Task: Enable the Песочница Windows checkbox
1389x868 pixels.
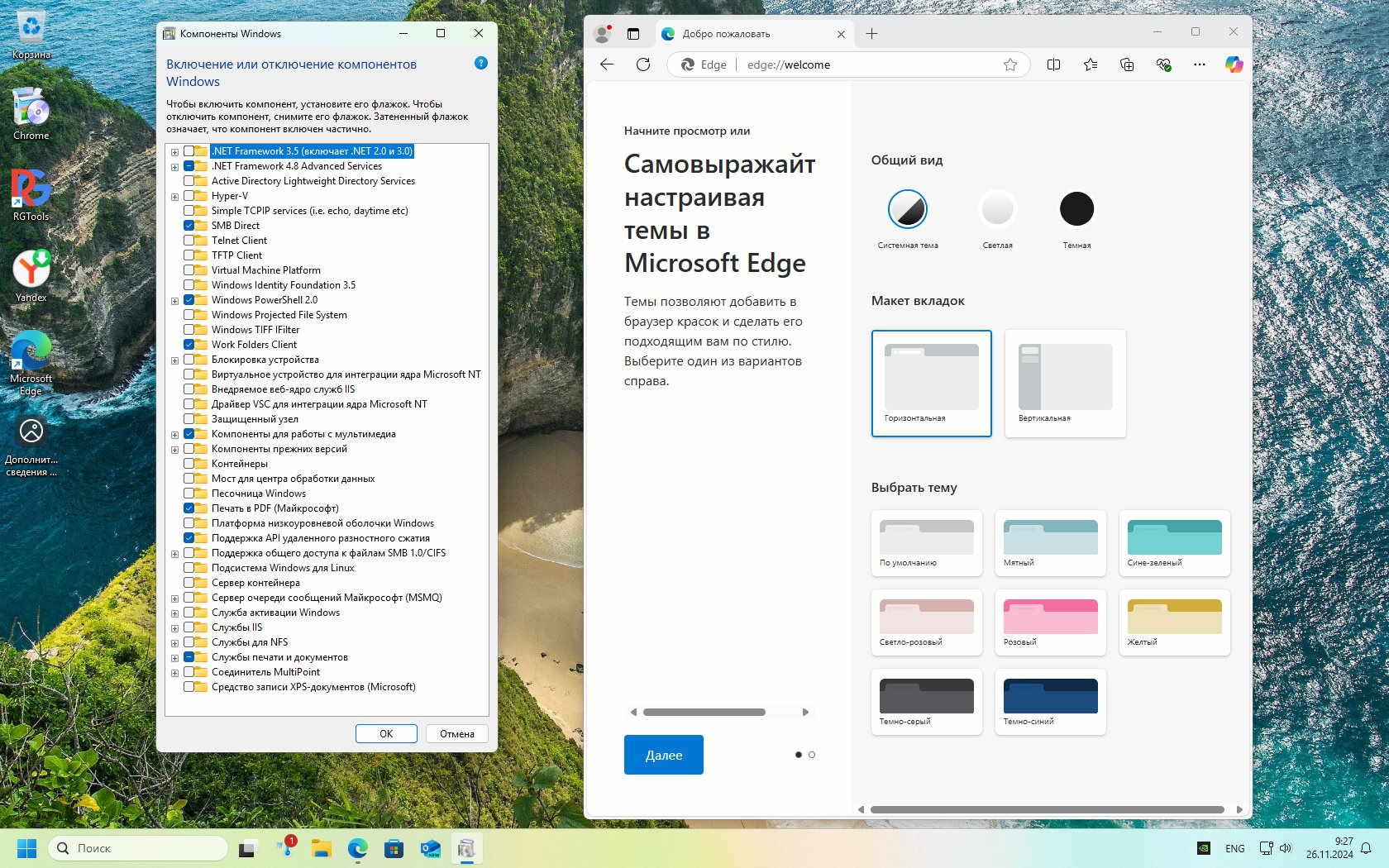Action: [189, 494]
